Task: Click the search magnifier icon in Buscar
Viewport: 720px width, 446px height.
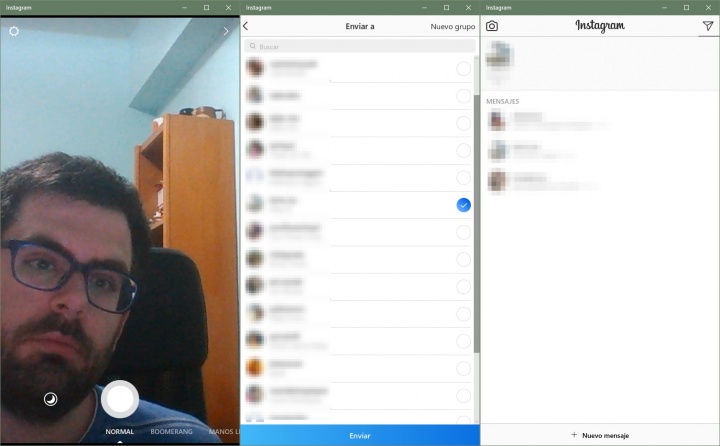Action: tap(253, 46)
